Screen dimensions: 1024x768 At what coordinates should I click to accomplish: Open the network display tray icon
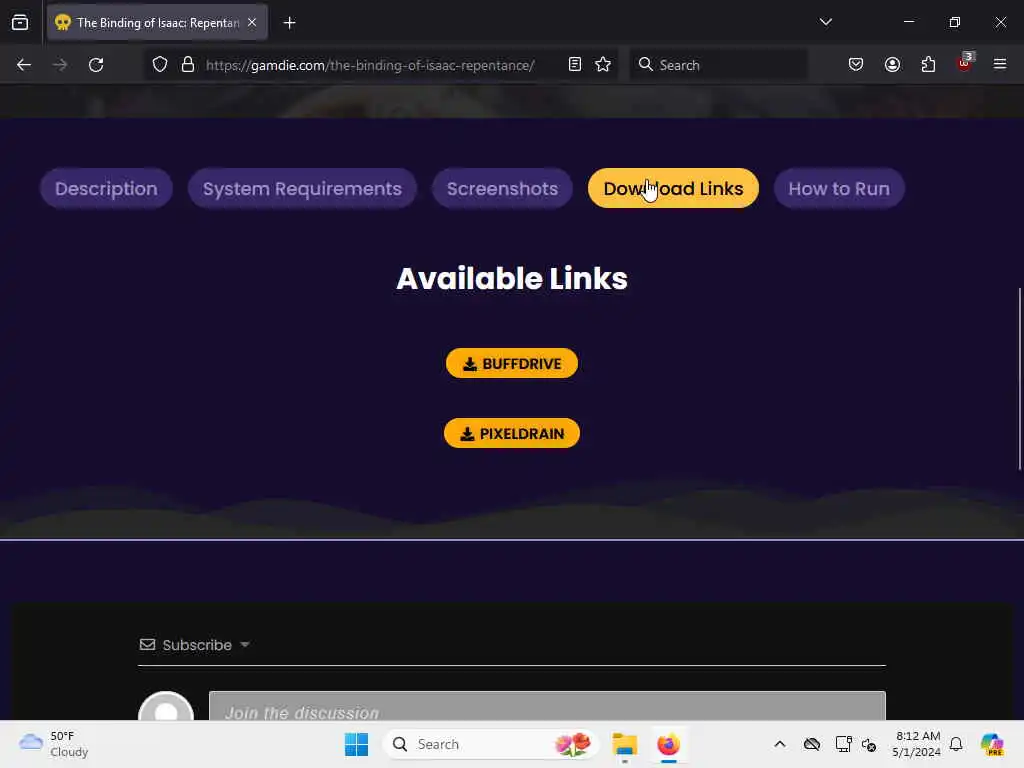click(x=843, y=744)
